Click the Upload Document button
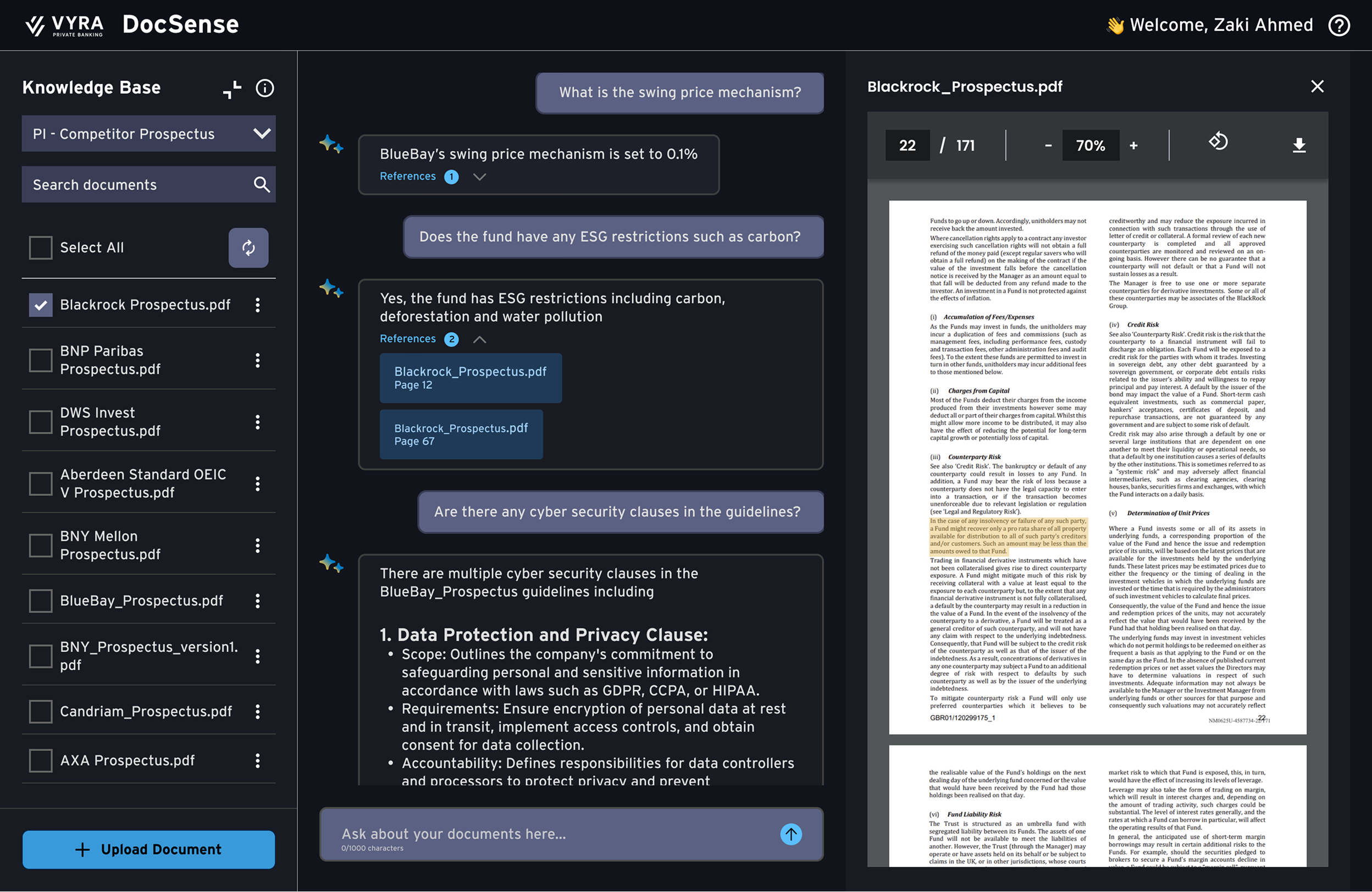Viewport: 1372px width, 892px height. point(149,850)
